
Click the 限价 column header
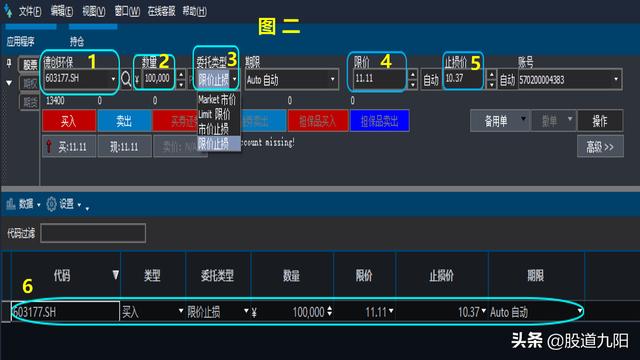click(x=364, y=276)
